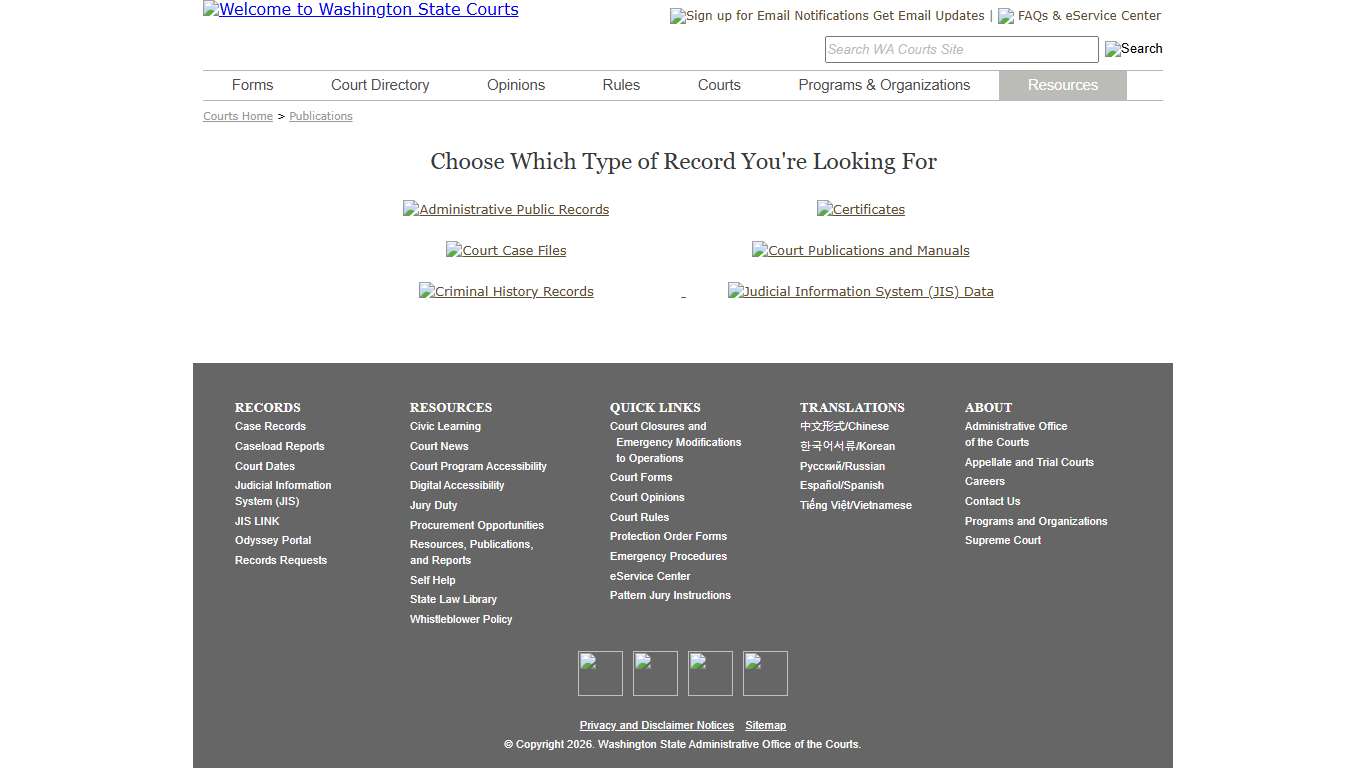The width and height of the screenshot is (1366, 768).
Task: Select the Court Case Files image link
Action: point(506,250)
